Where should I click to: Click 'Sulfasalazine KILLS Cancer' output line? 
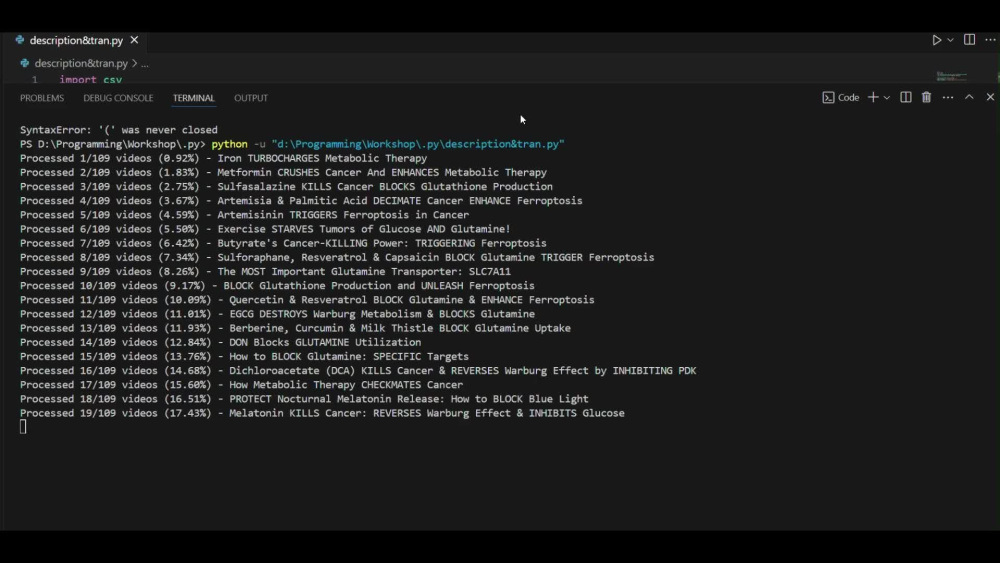(286, 186)
